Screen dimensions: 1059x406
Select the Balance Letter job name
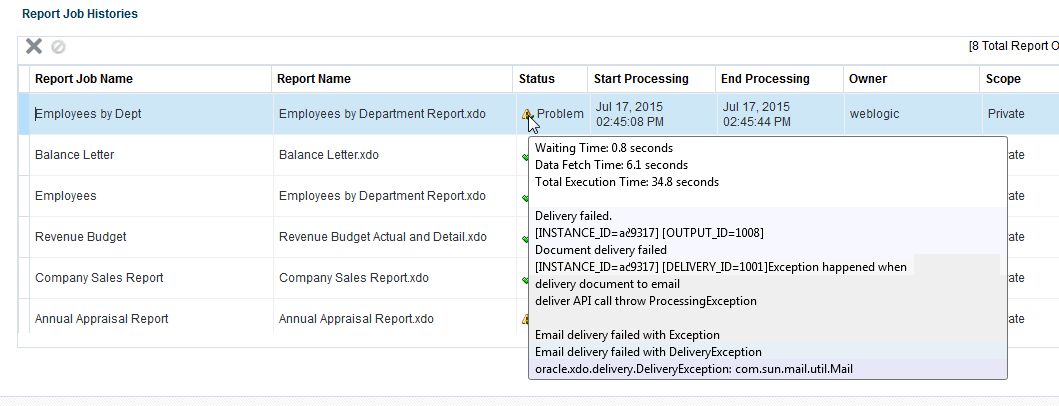[74, 155]
